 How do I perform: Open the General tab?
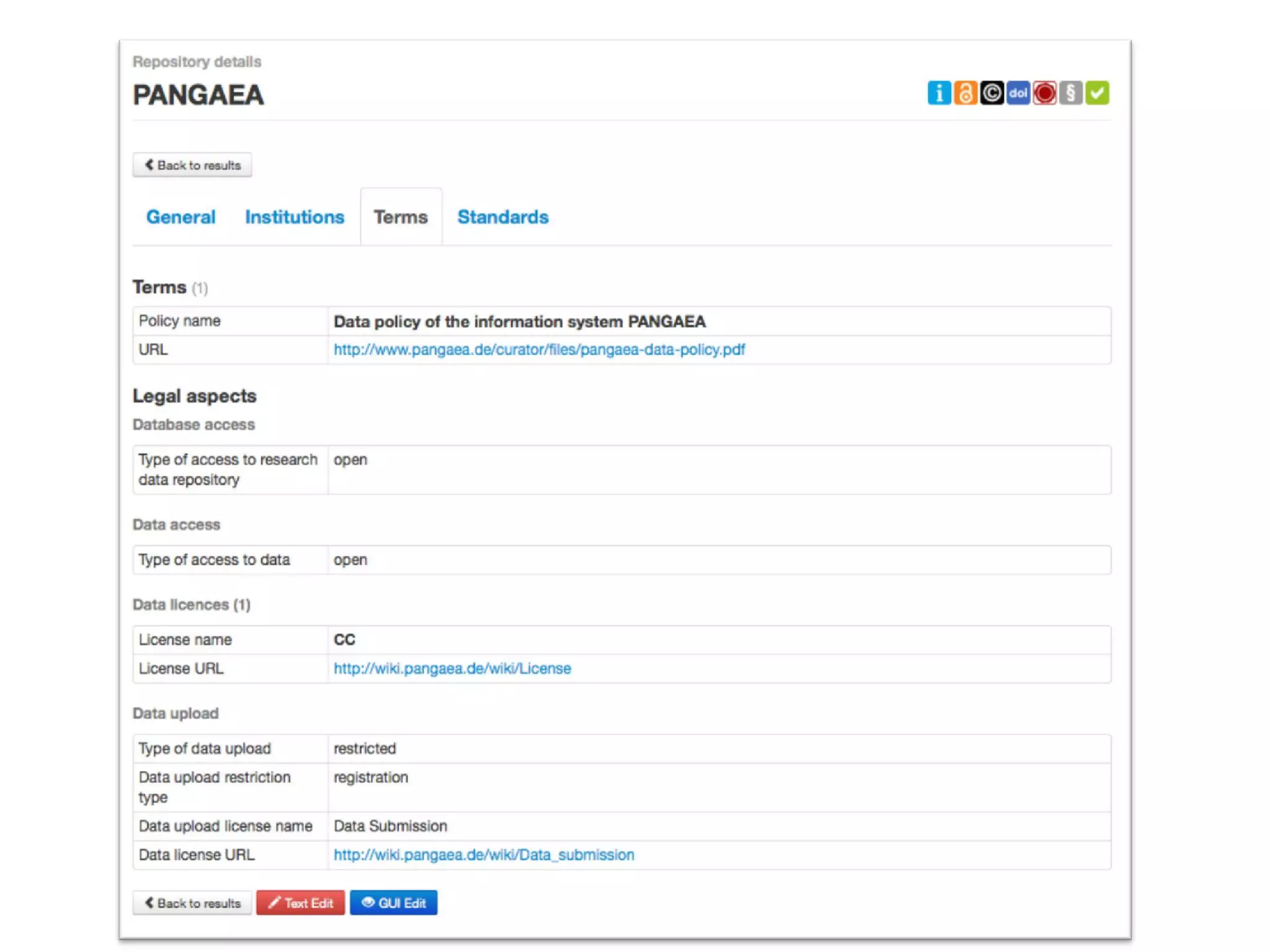(180, 217)
